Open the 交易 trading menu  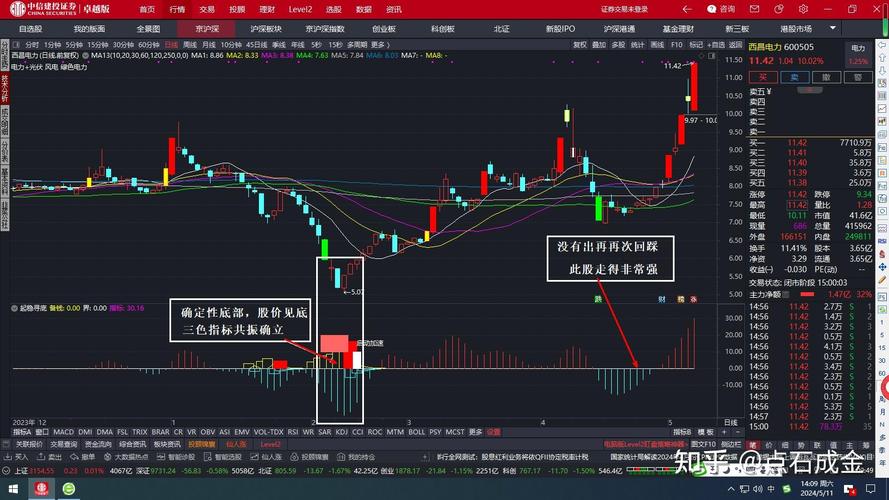coord(207,9)
